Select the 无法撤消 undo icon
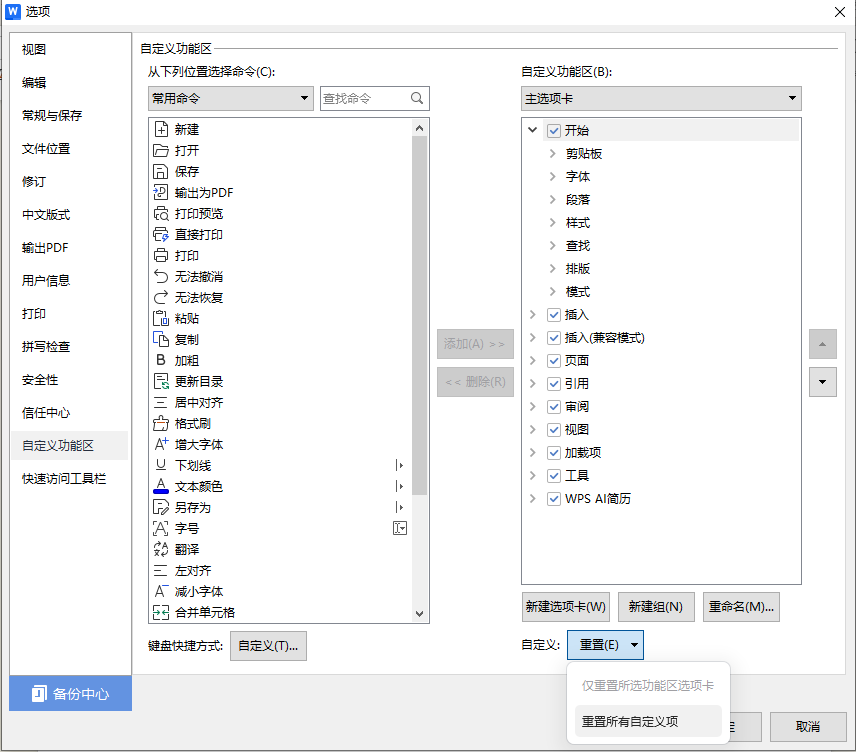Screen dimensions: 856x752 pyautogui.click(x=161, y=276)
